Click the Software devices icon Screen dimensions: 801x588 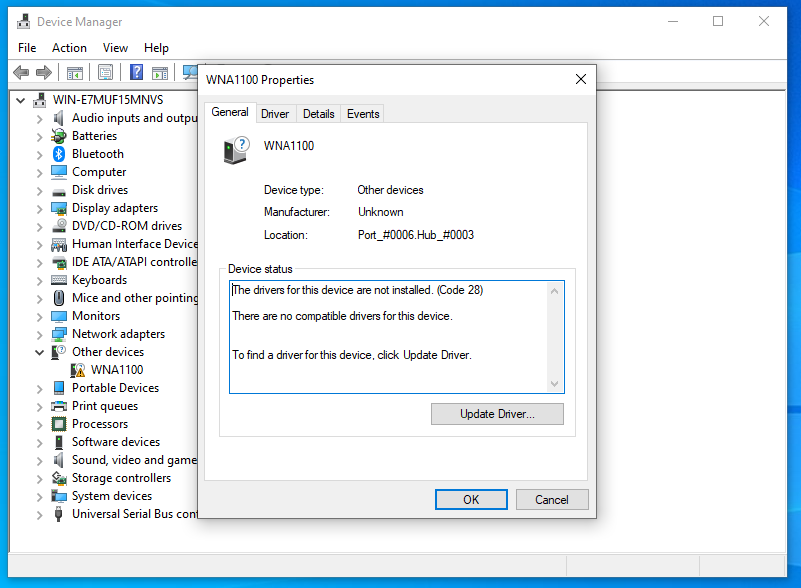pyautogui.click(x=59, y=442)
